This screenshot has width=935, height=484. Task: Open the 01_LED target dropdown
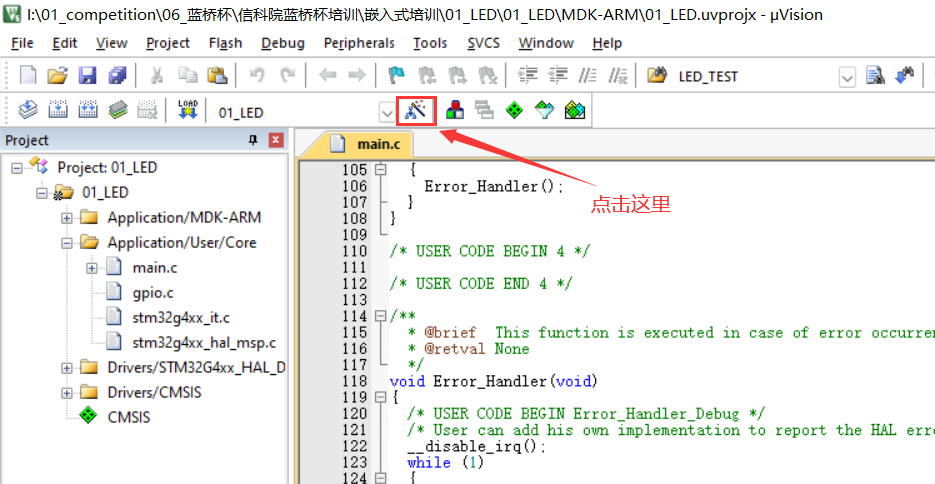click(386, 112)
